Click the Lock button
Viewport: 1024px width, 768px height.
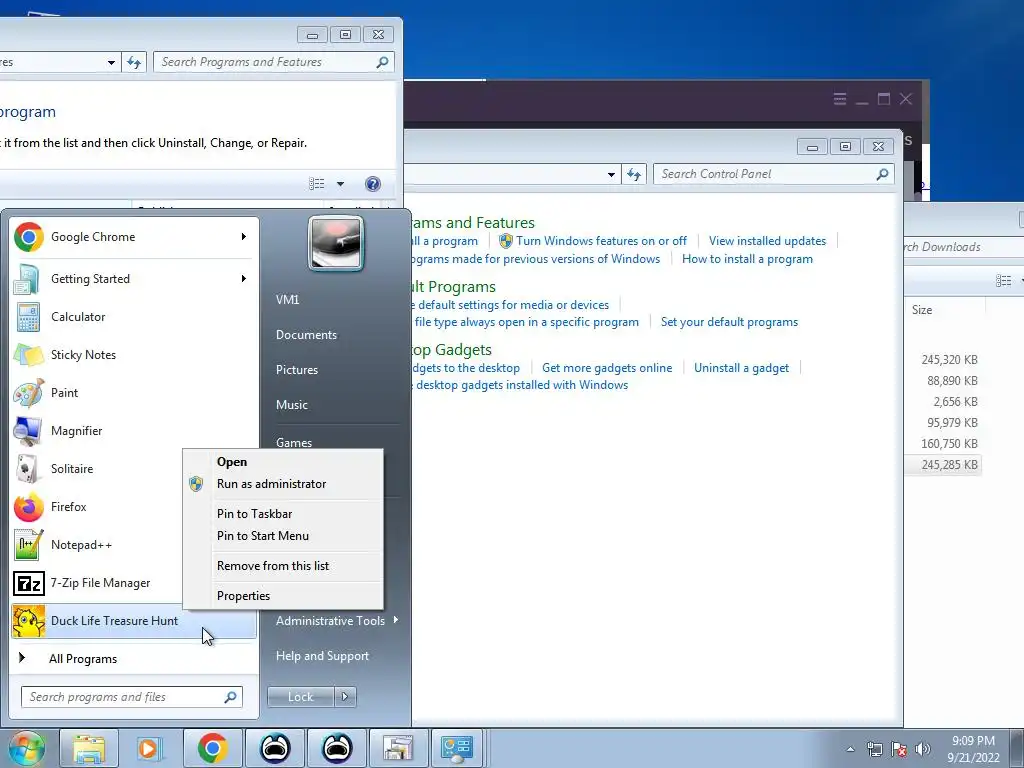[x=300, y=697]
